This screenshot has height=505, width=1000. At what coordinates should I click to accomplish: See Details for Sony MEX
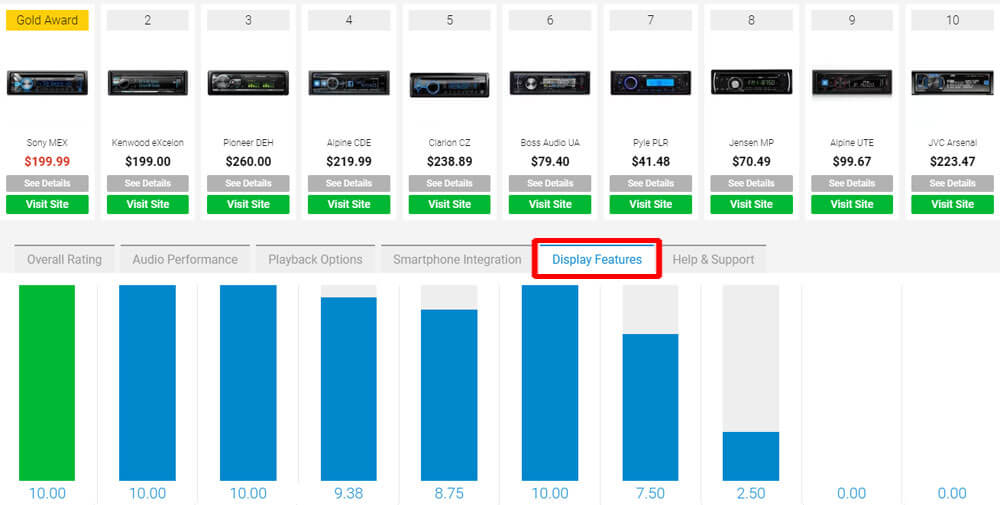click(x=47, y=183)
